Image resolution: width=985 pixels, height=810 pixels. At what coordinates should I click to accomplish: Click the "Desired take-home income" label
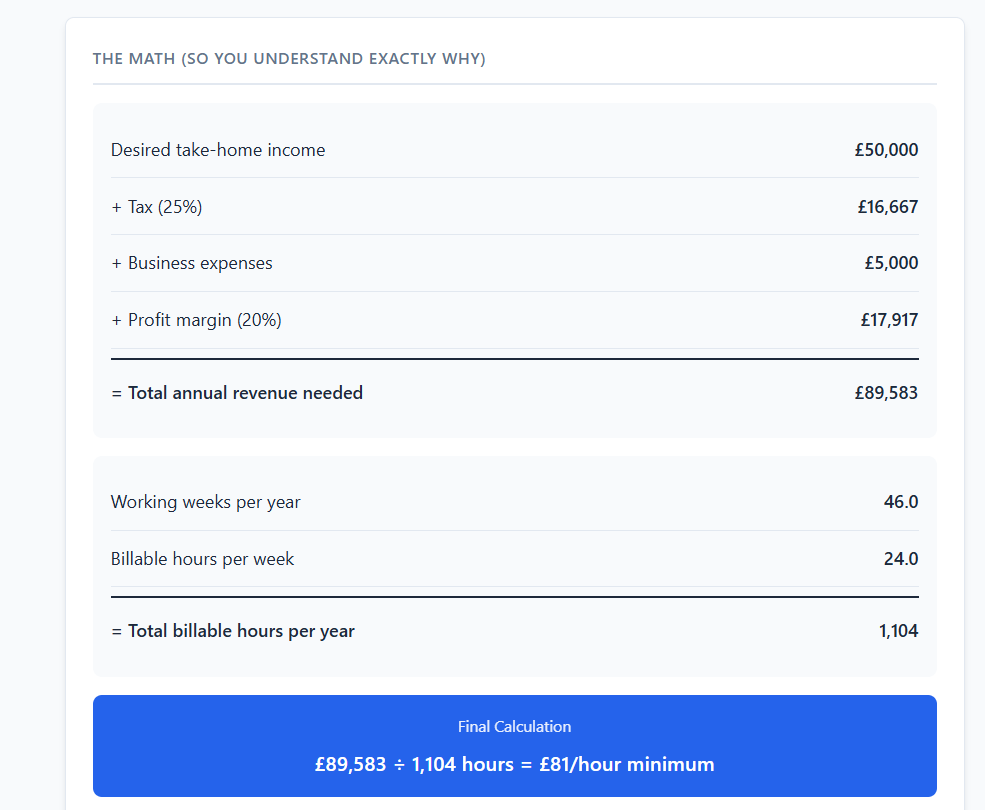point(218,150)
